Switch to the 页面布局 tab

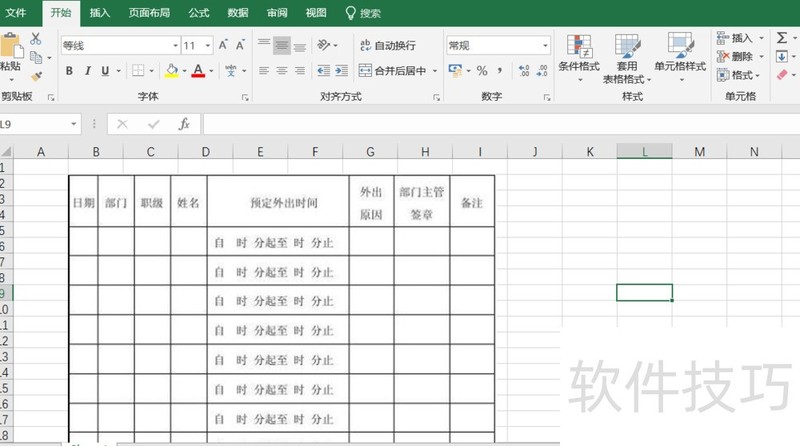click(149, 13)
